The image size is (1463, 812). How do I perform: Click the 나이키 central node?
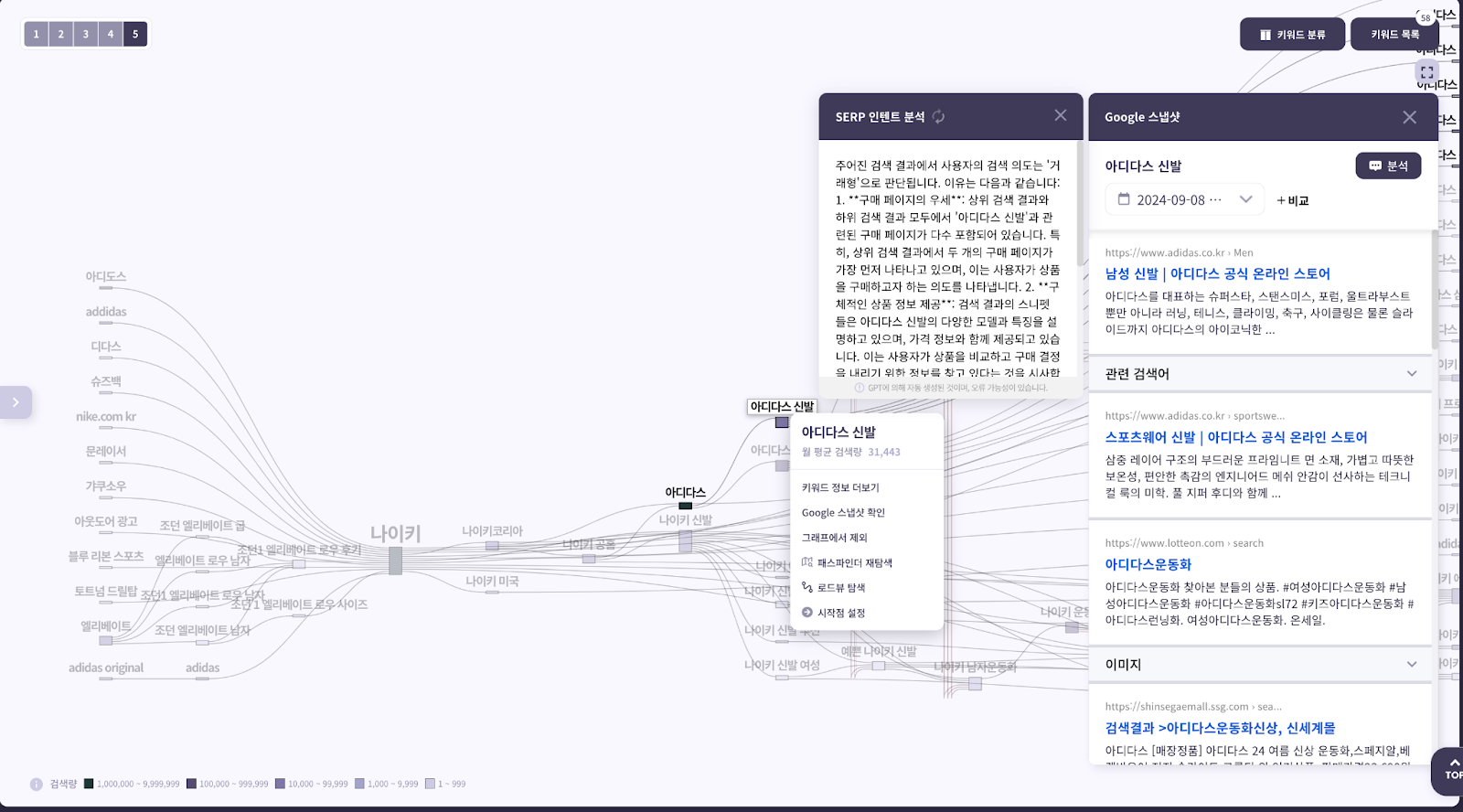tap(395, 561)
